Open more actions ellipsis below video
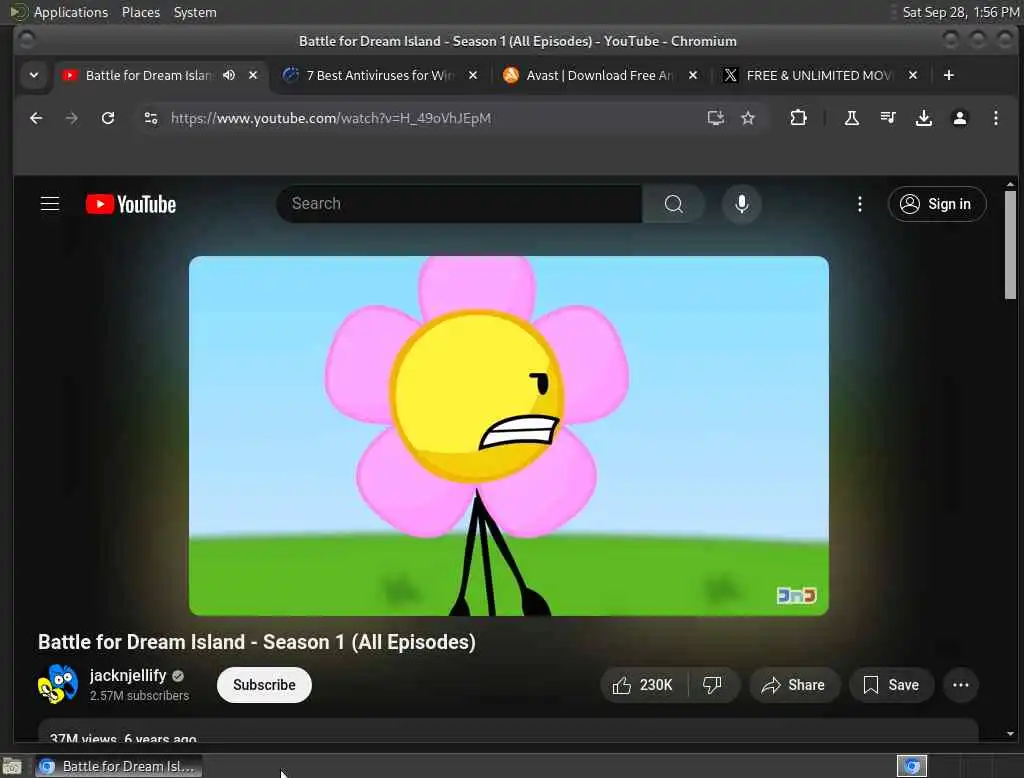Viewport: 1024px width, 778px height. click(x=961, y=685)
